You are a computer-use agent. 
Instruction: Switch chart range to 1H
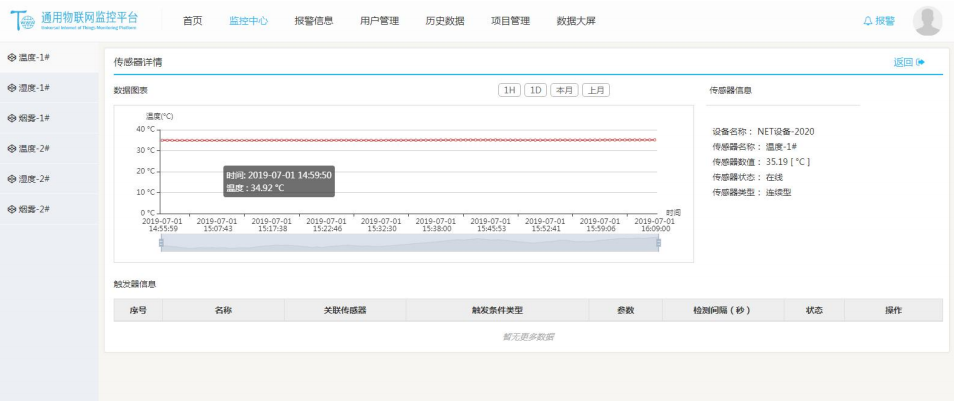[x=509, y=90]
